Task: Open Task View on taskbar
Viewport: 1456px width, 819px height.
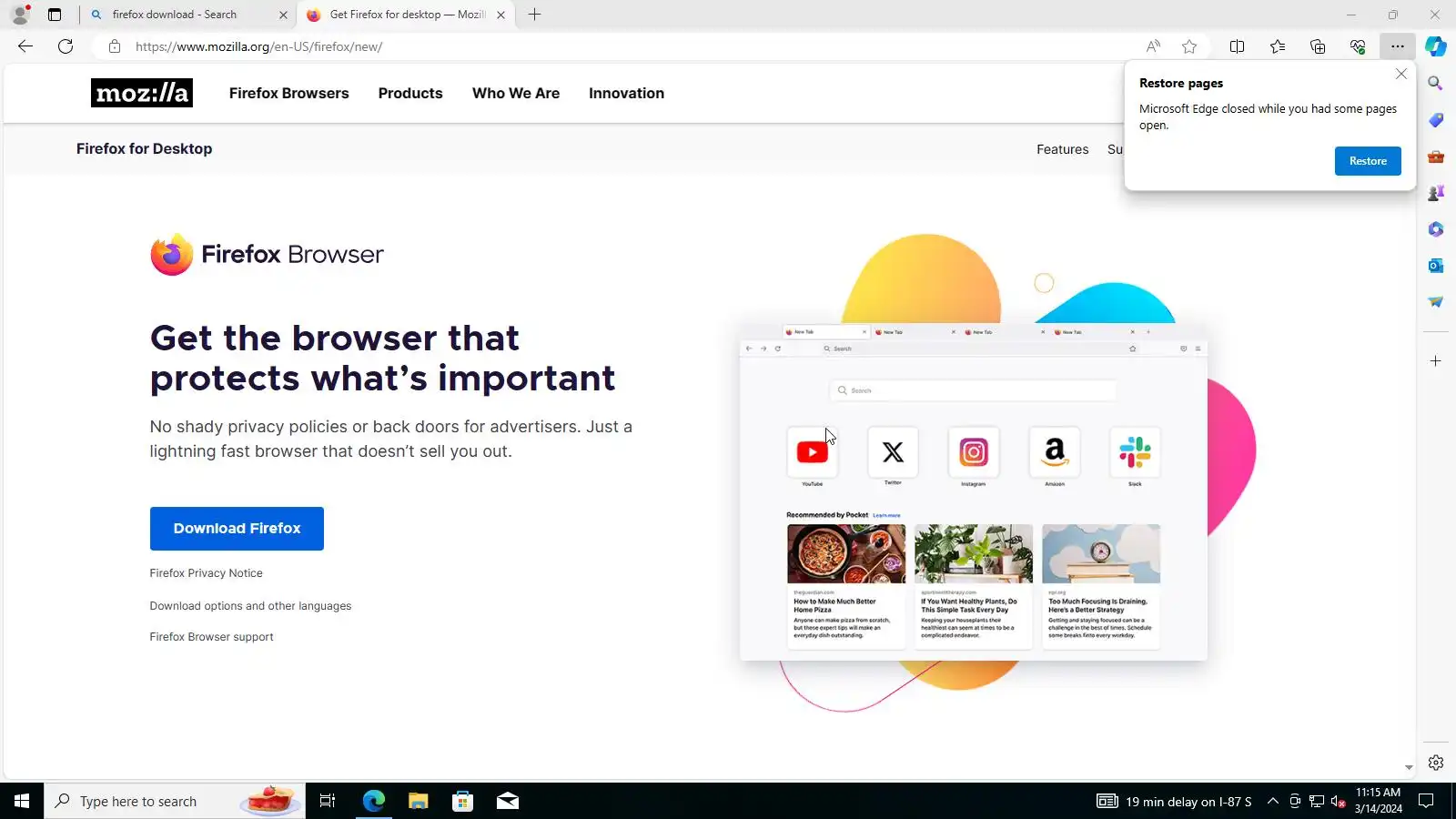Action: point(328,801)
